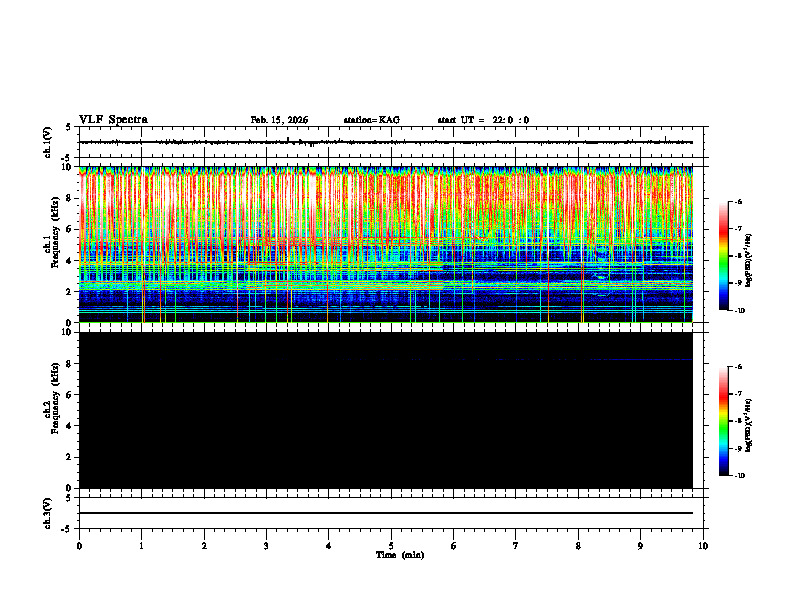
Task: Click the ch.2 colorbar label 'log(PSD)(V²/Hz)'
Action: tap(749, 425)
